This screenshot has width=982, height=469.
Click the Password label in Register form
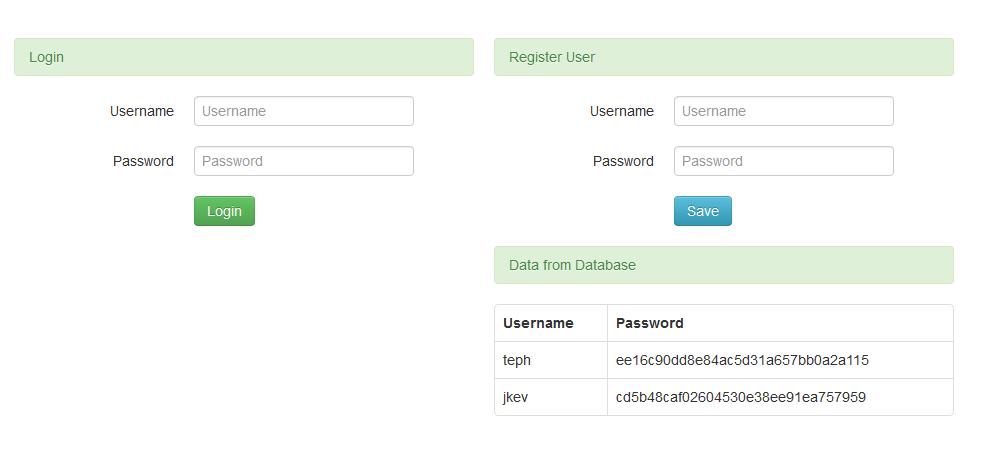click(x=623, y=162)
